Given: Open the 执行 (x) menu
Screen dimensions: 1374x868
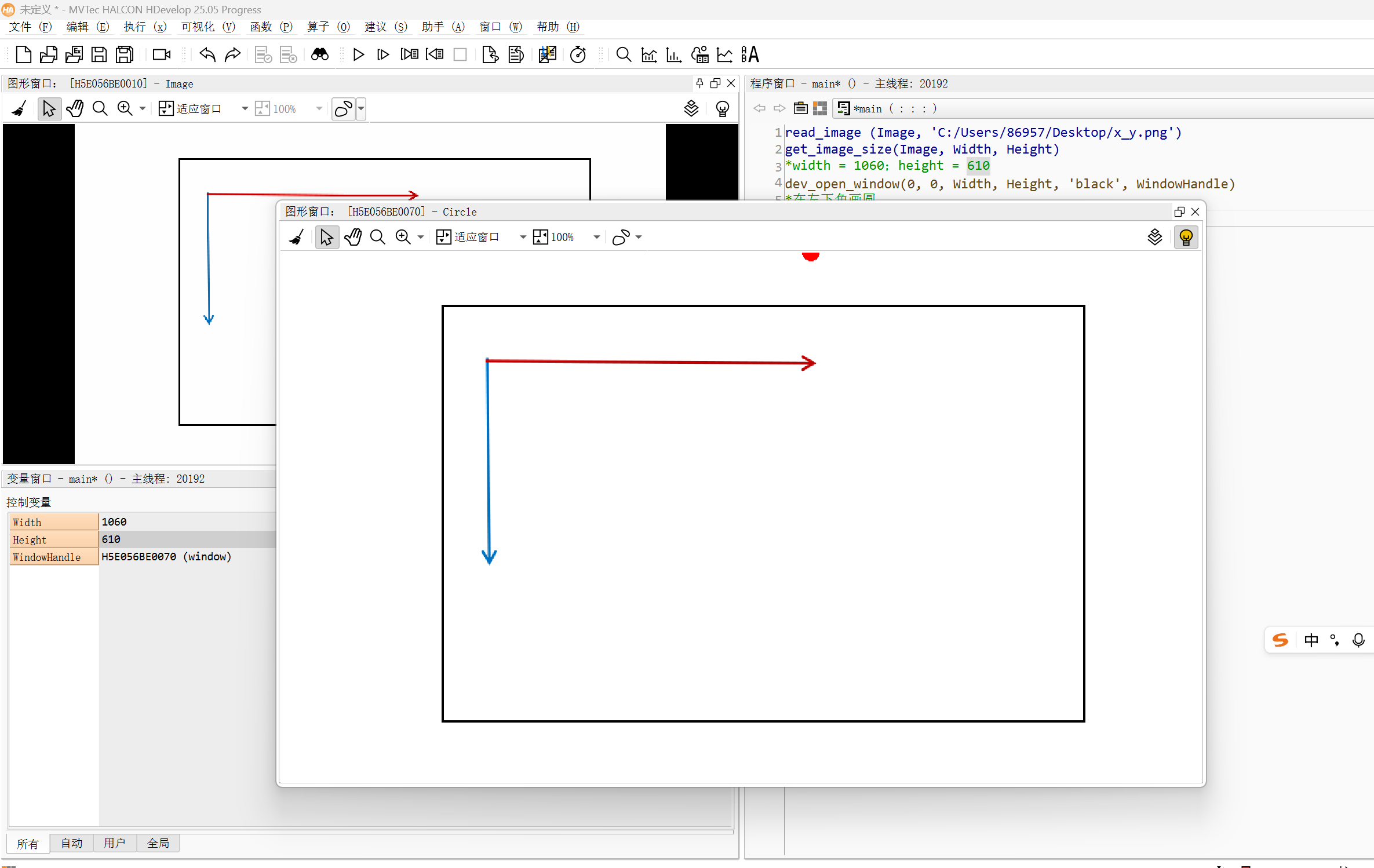Looking at the screenshot, I should [x=145, y=27].
